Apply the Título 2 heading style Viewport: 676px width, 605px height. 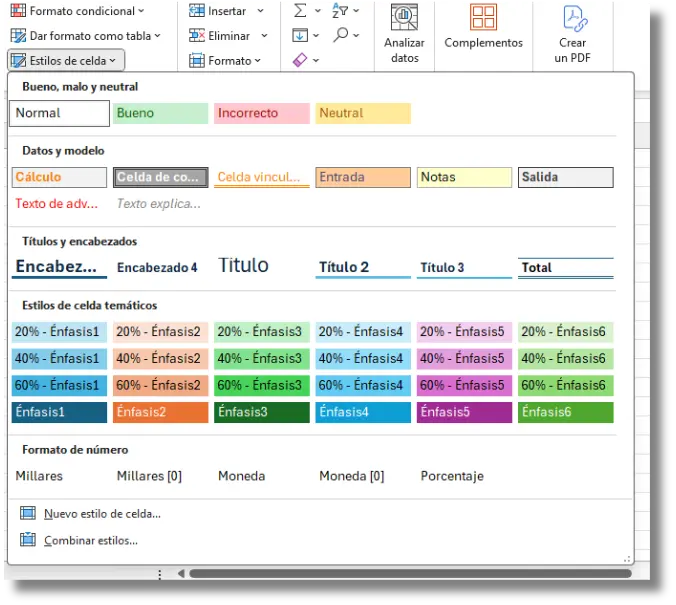(x=363, y=267)
